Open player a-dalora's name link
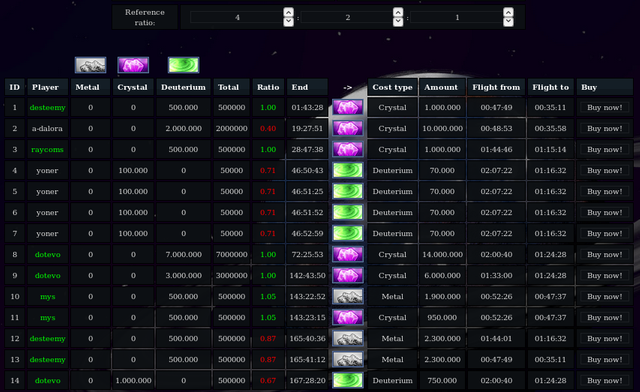The height and width of the screenshot is (392, 640). (x=47, y=128)
